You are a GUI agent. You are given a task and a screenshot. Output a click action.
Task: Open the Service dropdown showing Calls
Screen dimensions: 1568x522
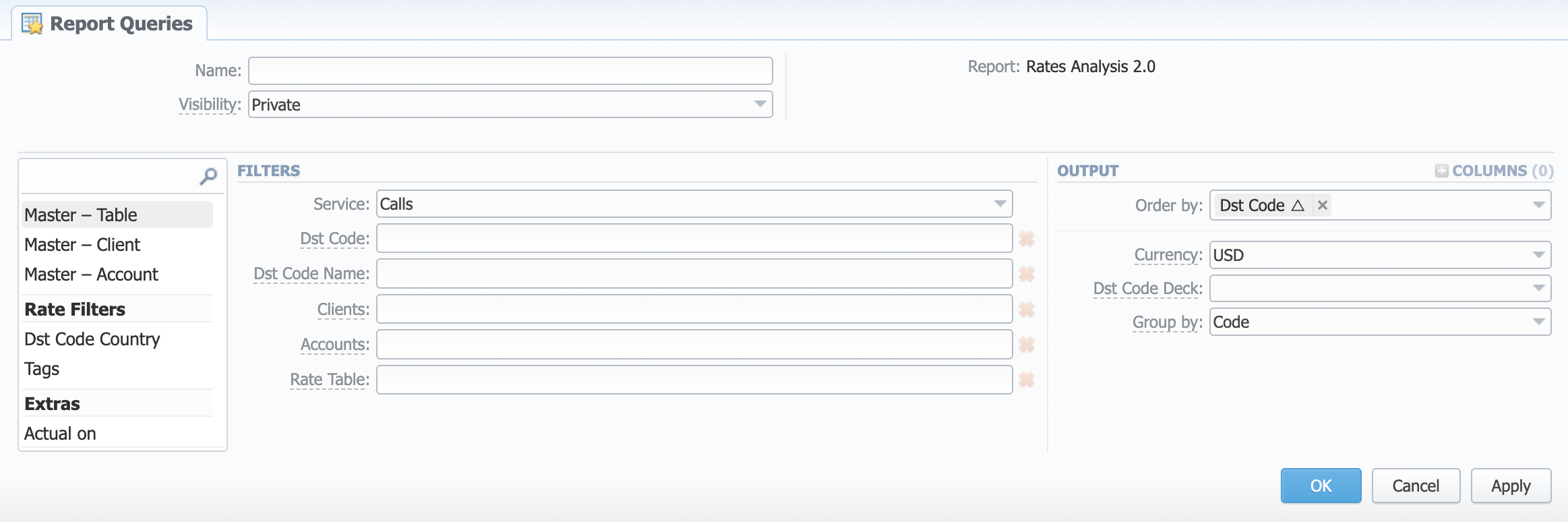pyautogui.click(x=694, y=204)
